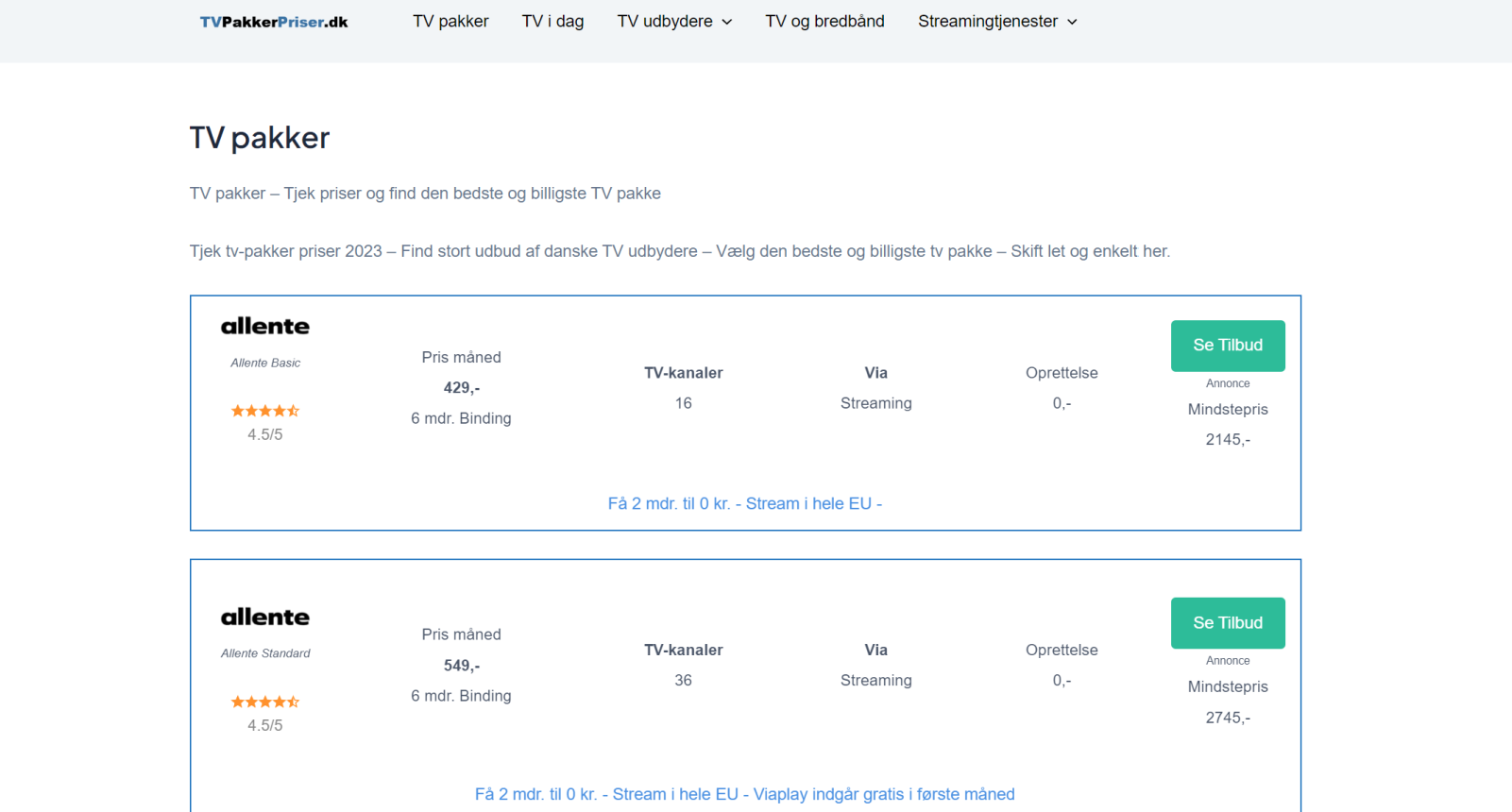Open the Streamingtjenester menu
This screenshot has height=812, width=1512.
point(988,22)
